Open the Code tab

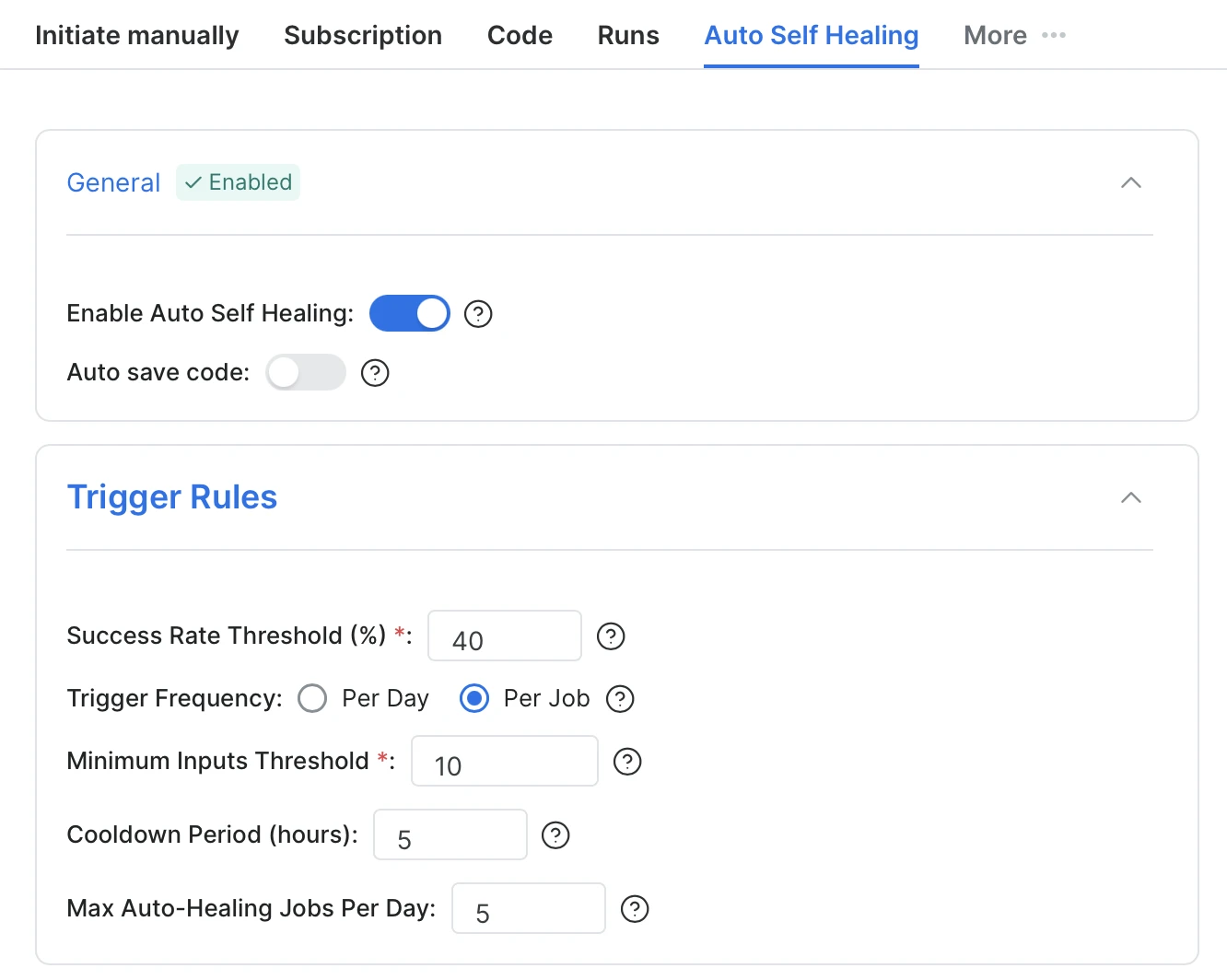point(520,35)
